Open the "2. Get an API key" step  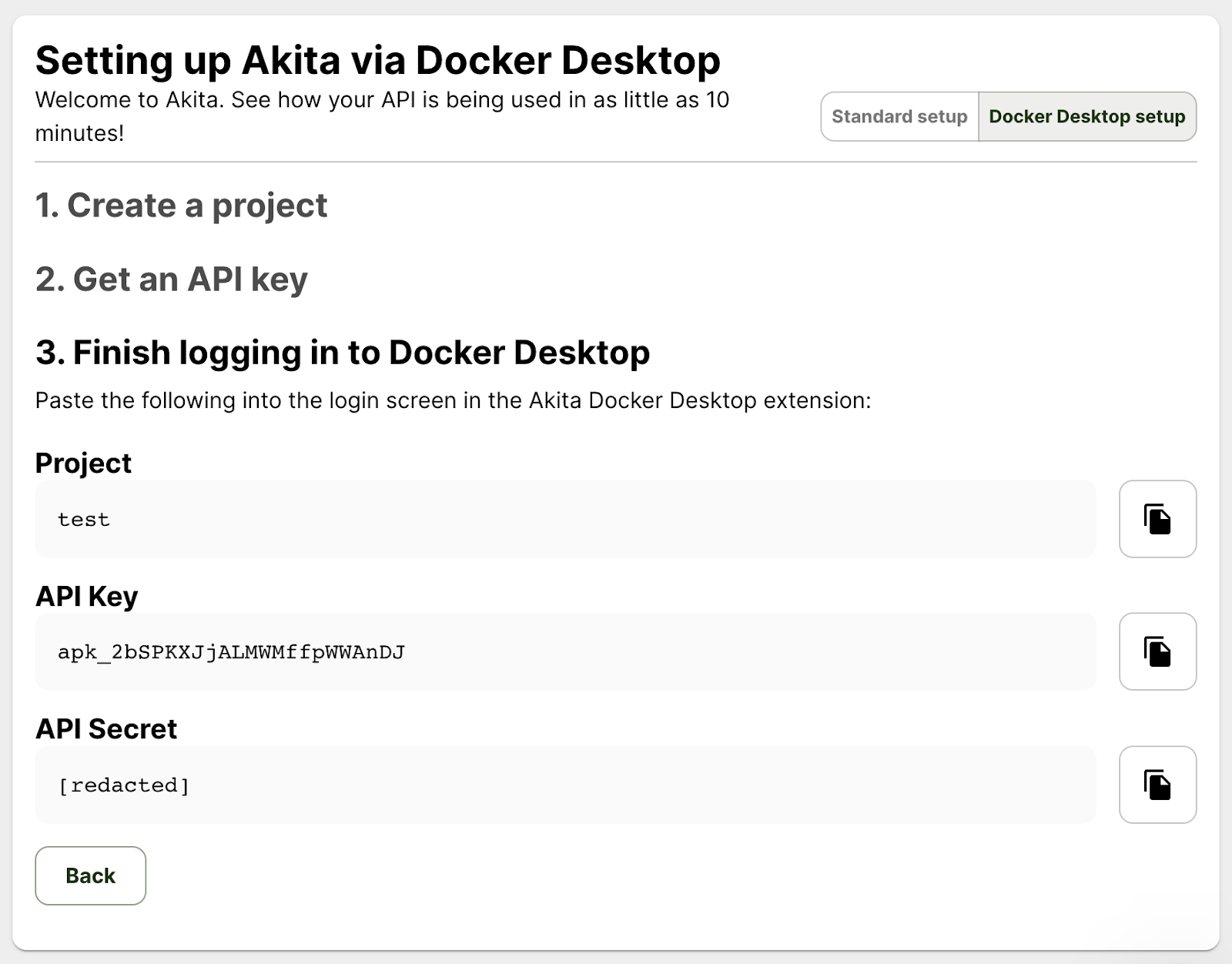click(x=171, y=279)
